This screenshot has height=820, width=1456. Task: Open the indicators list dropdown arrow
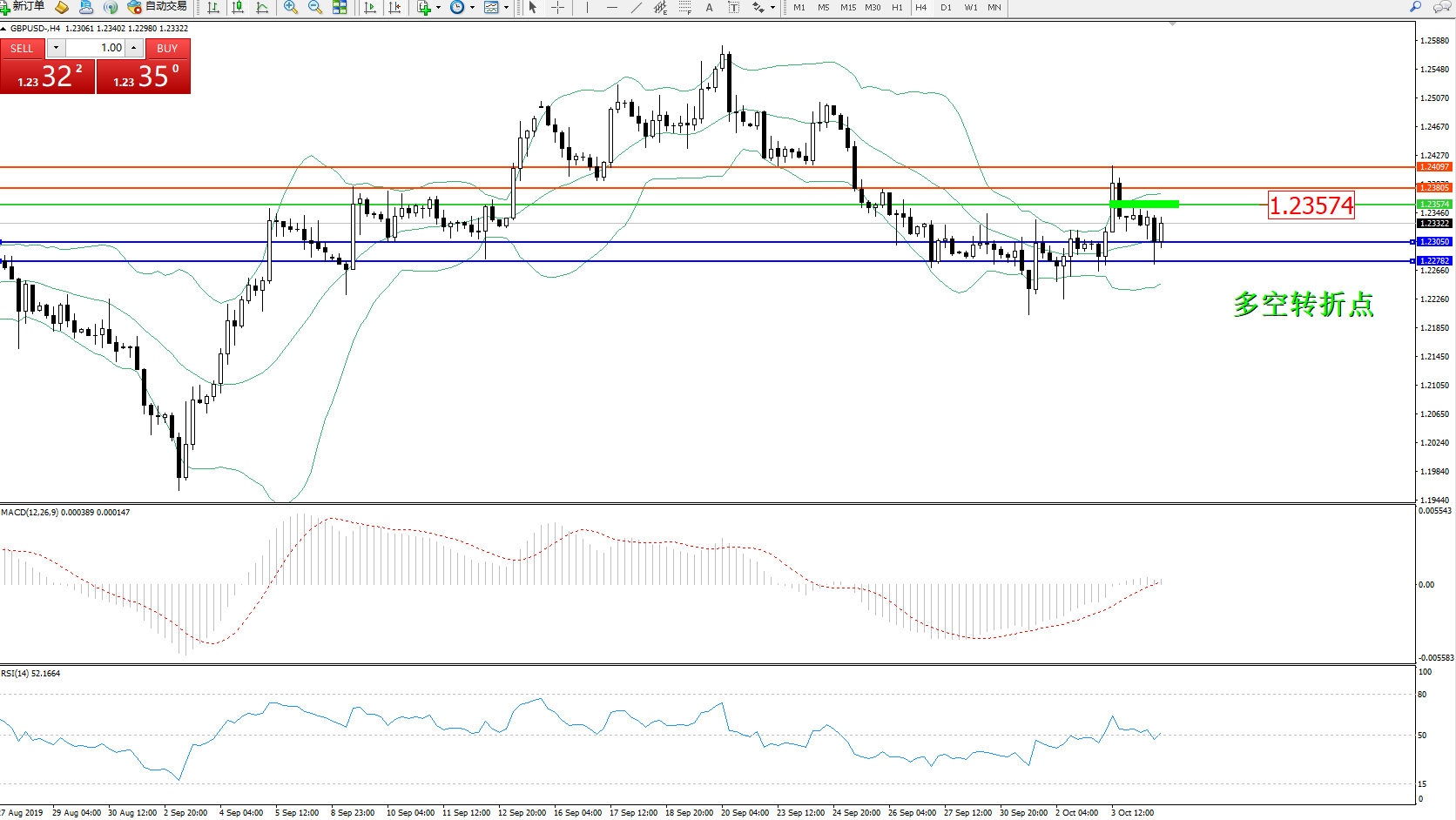(x=438, y=8)
